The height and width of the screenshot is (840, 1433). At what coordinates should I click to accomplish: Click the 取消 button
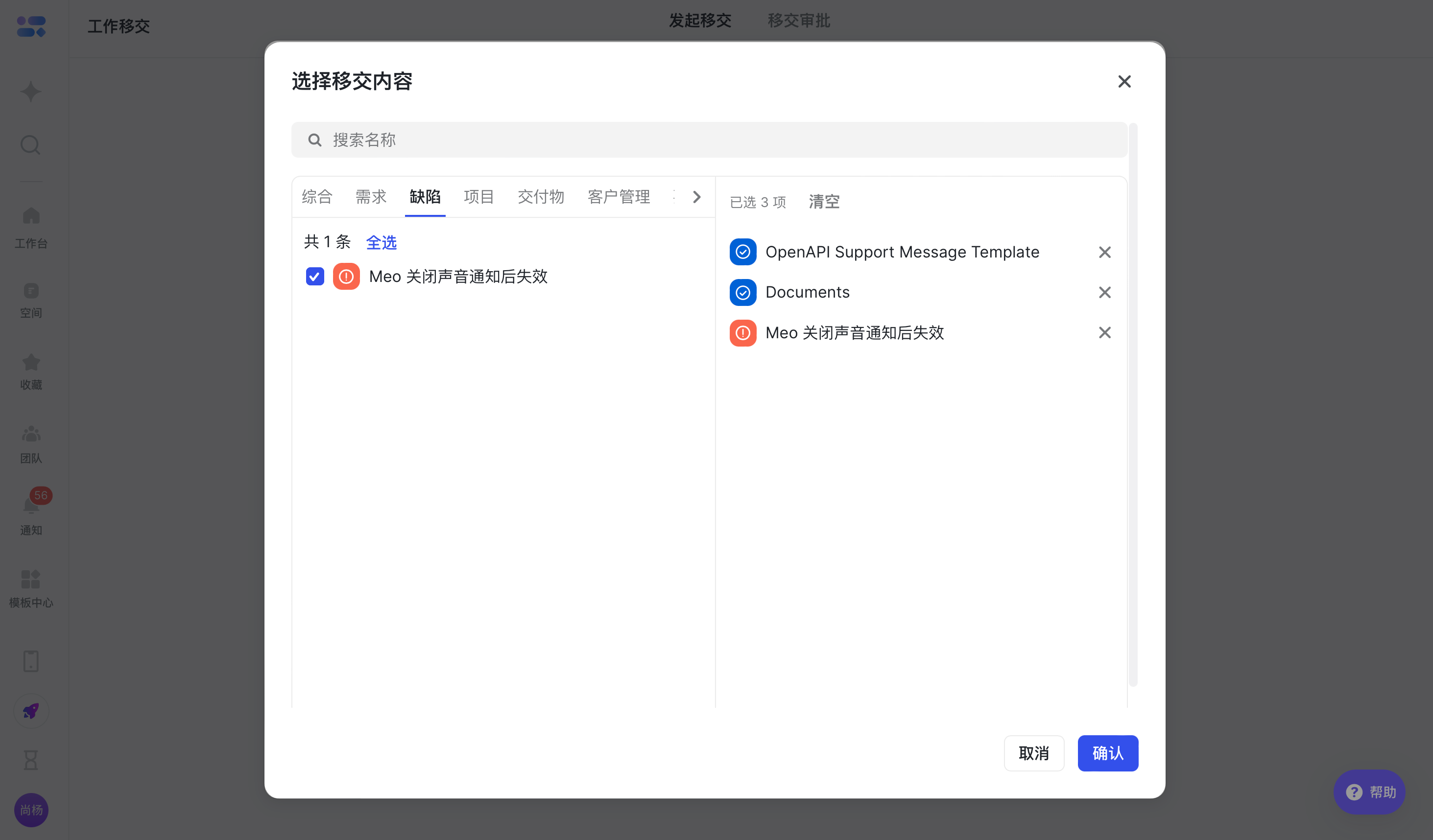tap(1034, 753)
